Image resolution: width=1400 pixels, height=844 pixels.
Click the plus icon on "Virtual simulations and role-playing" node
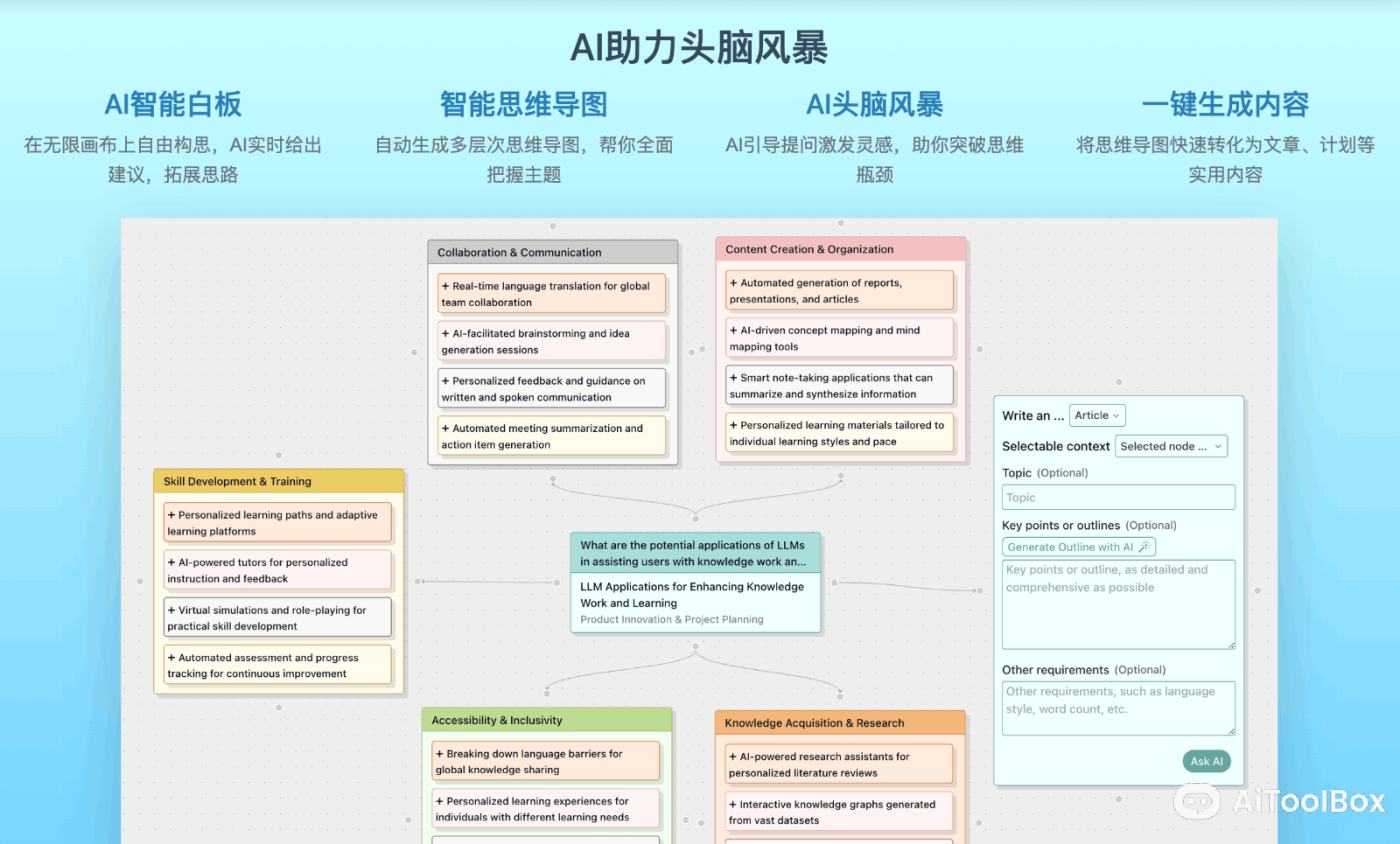click(169, 610)
